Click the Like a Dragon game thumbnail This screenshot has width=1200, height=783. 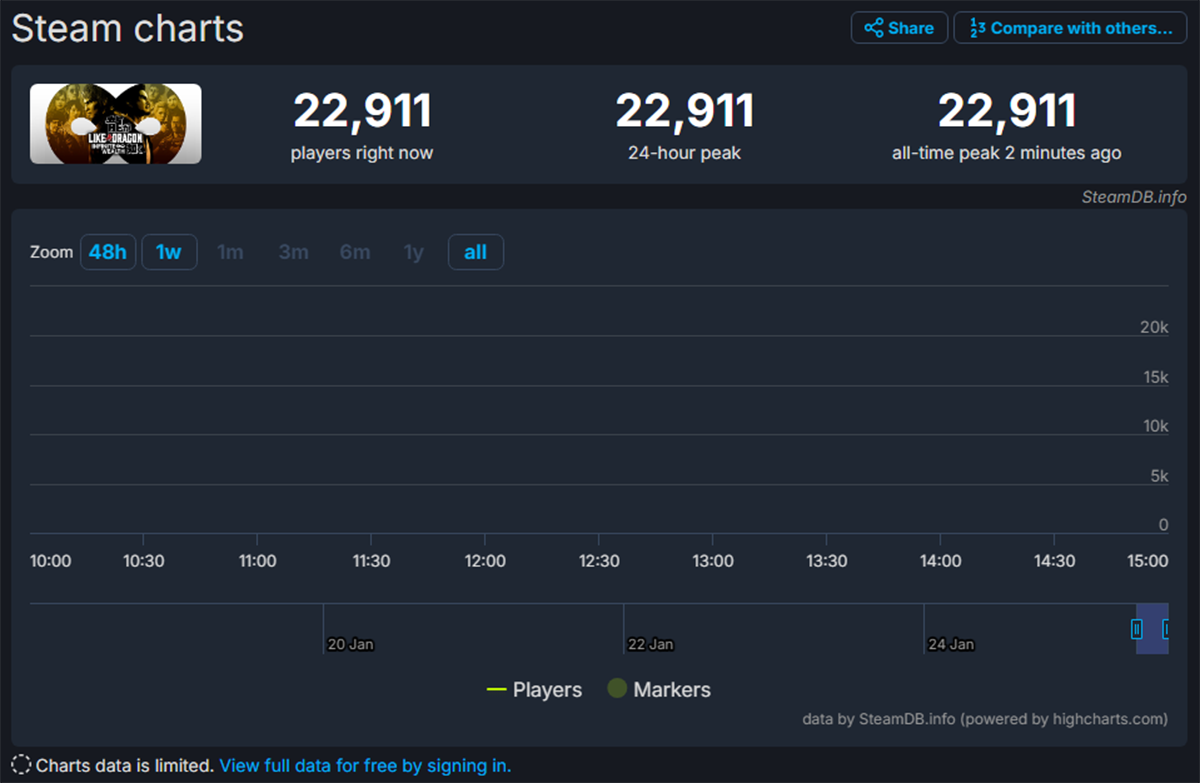coord(116,124)
